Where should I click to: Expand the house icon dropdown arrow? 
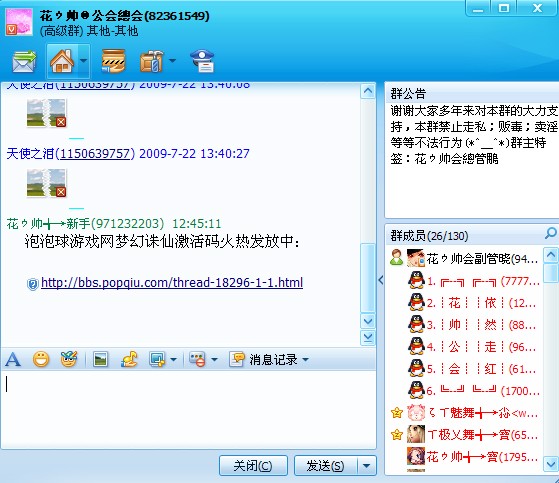[83, 61]
